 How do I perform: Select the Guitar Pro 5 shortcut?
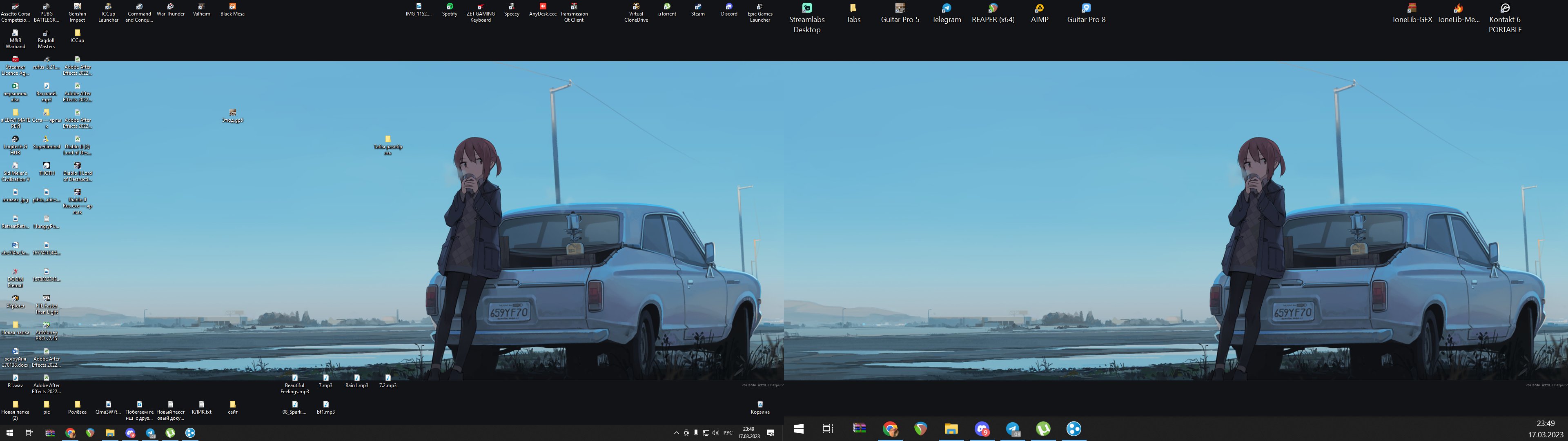(900, 13)
